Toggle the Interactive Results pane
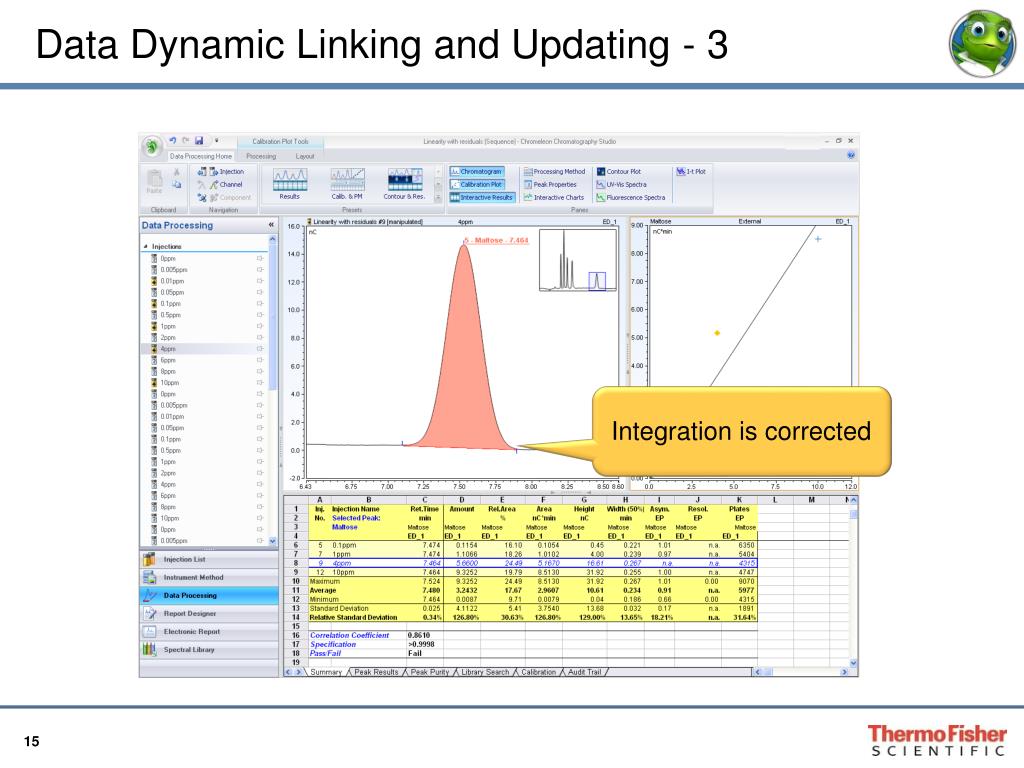This screenshot has height=768, width=1024. click(482, 197)
